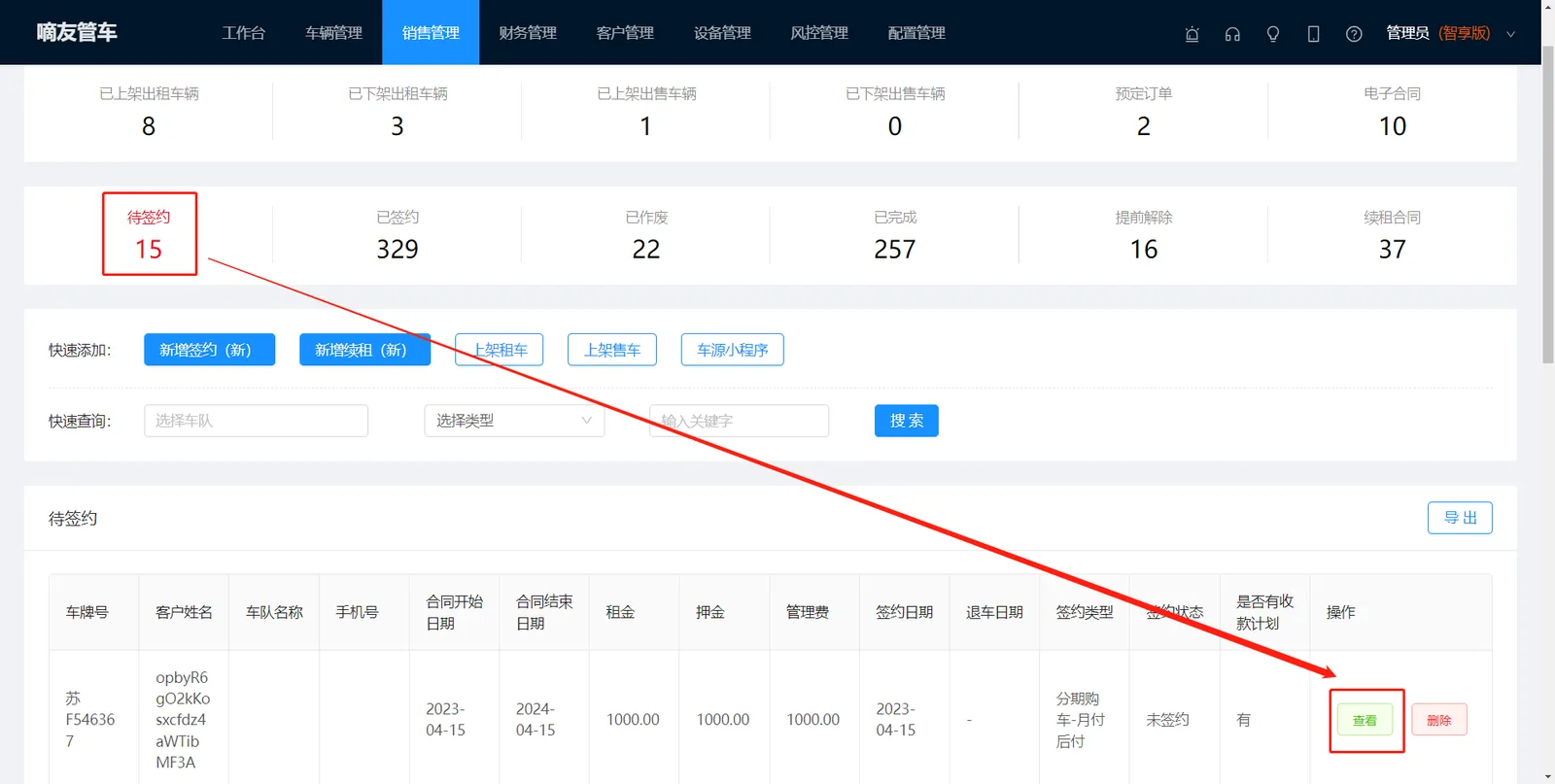
Task: Select the 销售管理 tab
Action: tap(431, 32)
